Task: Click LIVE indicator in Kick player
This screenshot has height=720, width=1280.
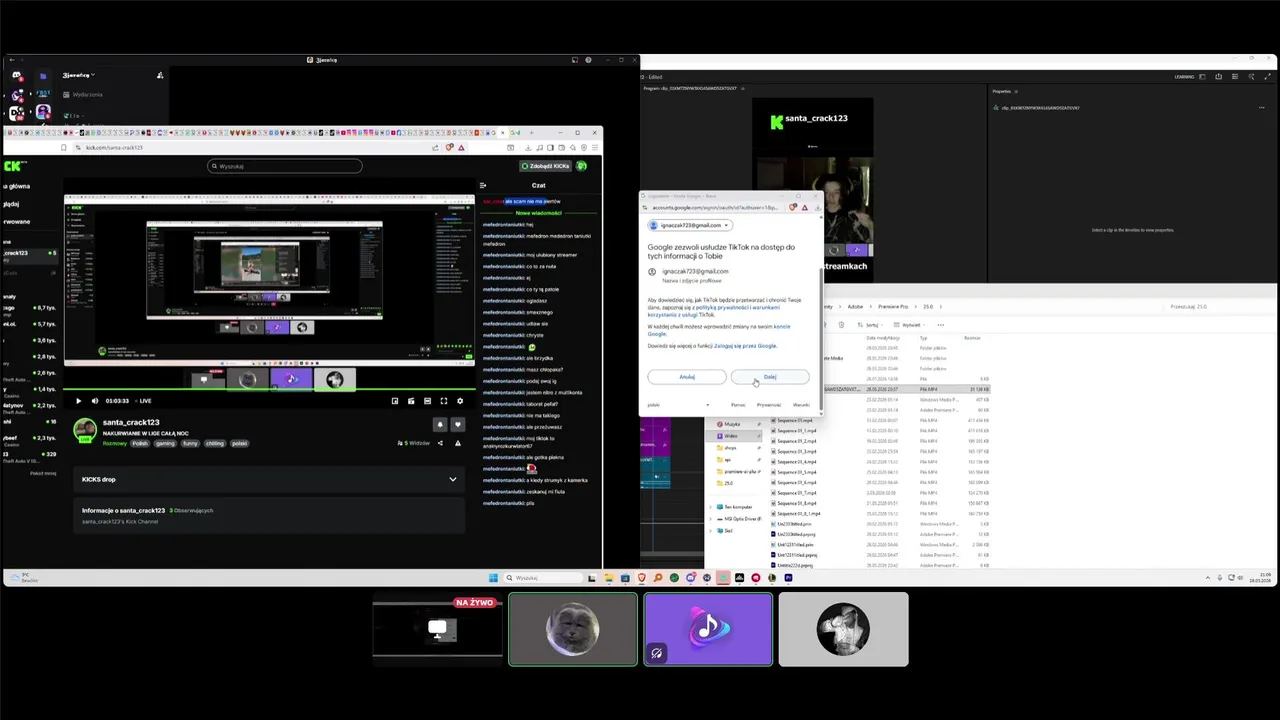Action: tap(142, 401)
